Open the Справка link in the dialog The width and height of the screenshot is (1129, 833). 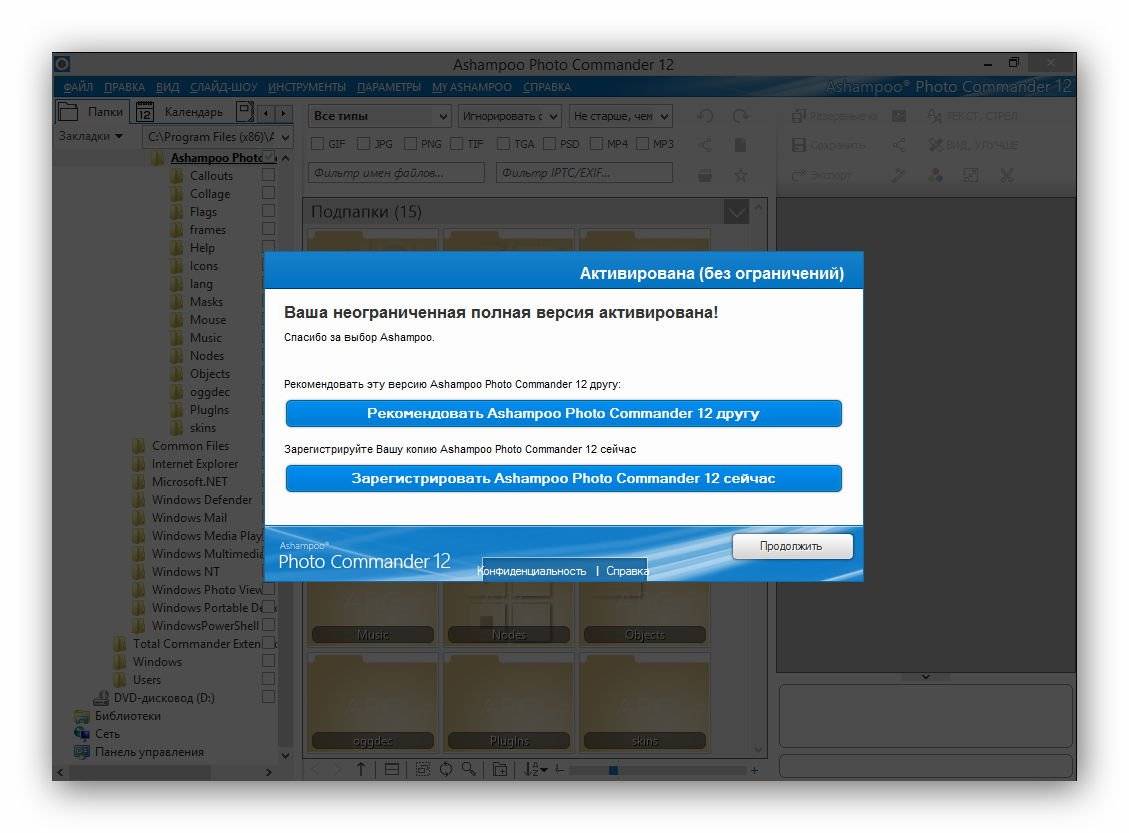coord(626,571)
